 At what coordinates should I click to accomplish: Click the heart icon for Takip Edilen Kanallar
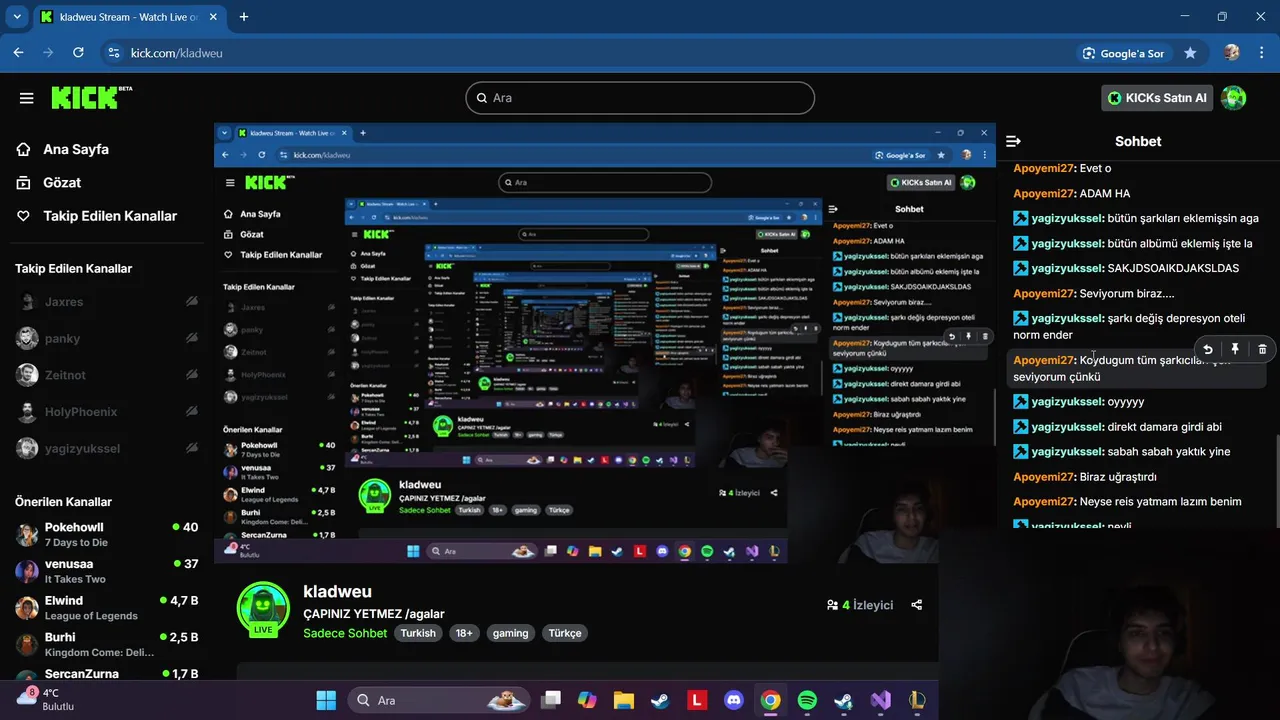coord(24,216)
